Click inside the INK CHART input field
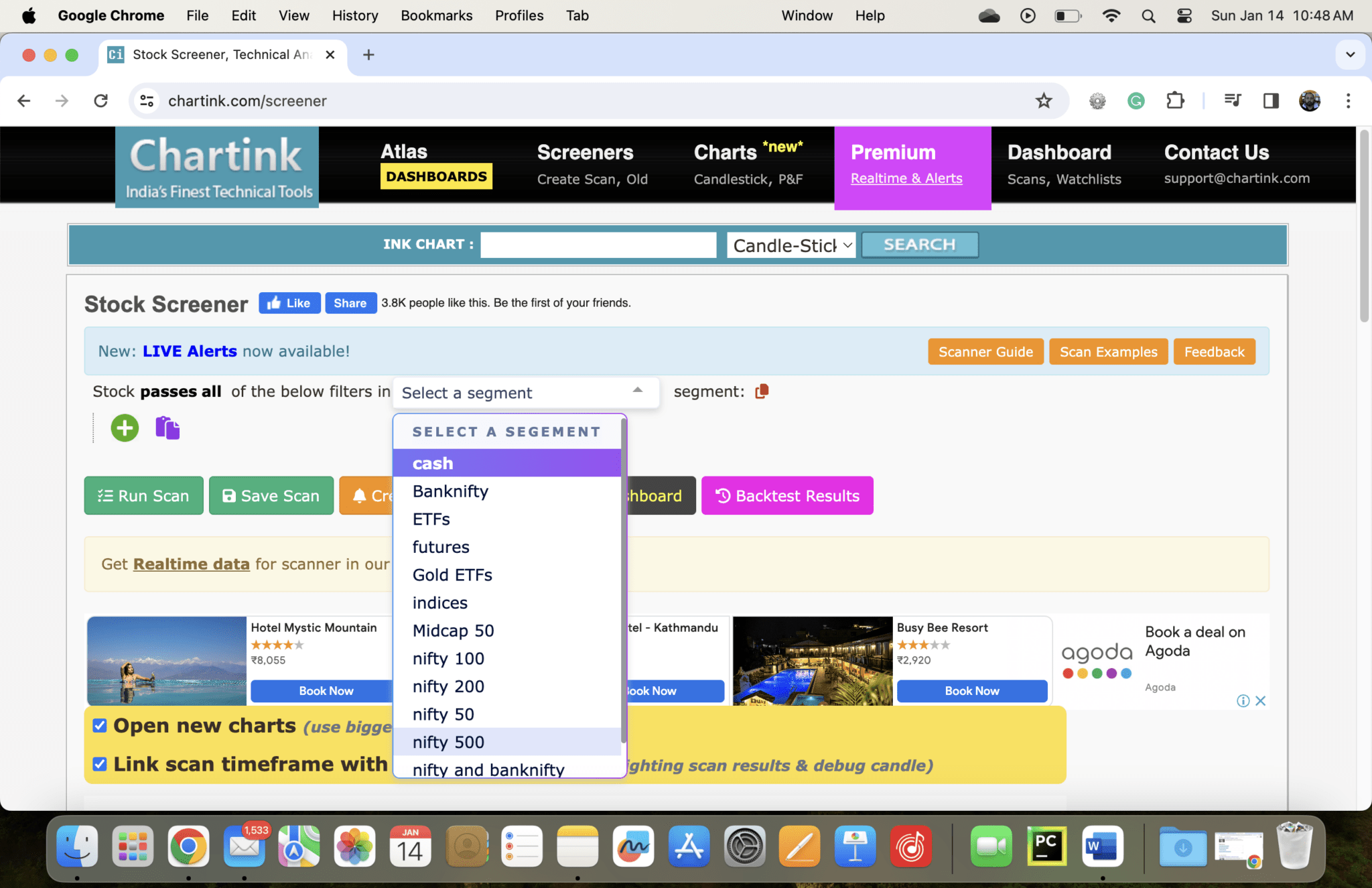This screenshot has width=1372, height=888. point(598,245)
